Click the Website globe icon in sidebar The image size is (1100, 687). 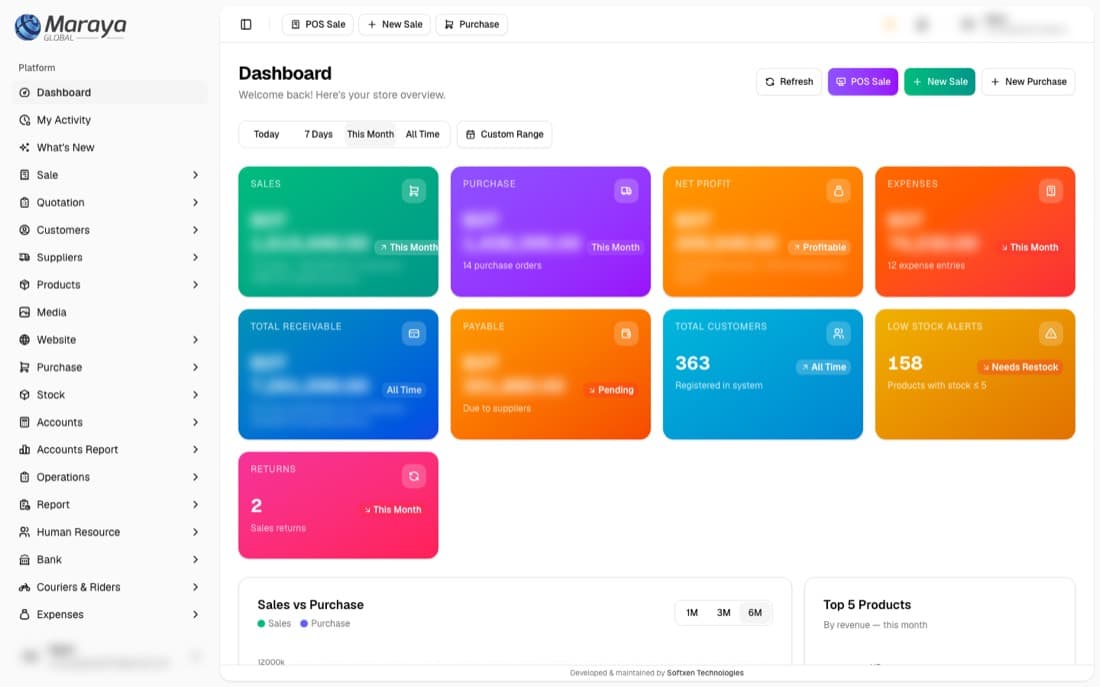coord(25,340)
